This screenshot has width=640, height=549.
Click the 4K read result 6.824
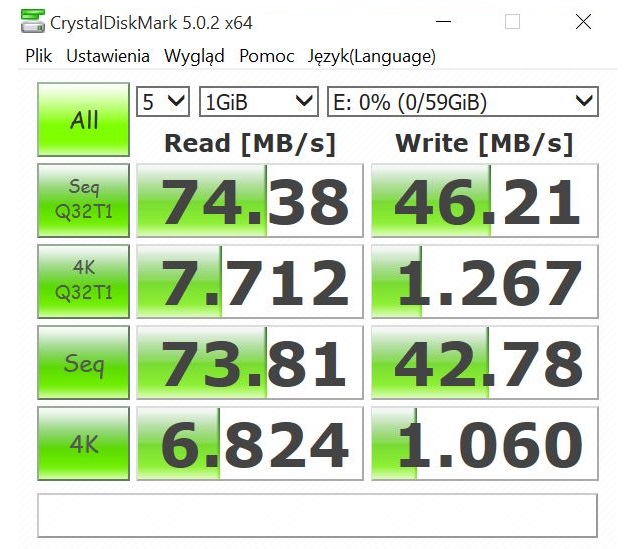249,443
